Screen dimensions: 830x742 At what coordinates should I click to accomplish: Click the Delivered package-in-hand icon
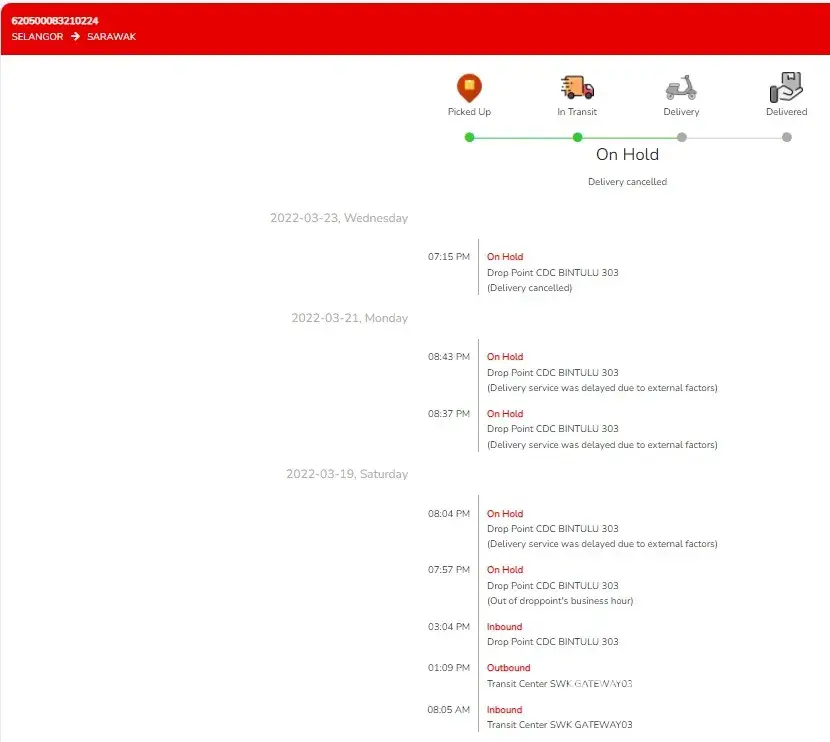pos(786,88)
